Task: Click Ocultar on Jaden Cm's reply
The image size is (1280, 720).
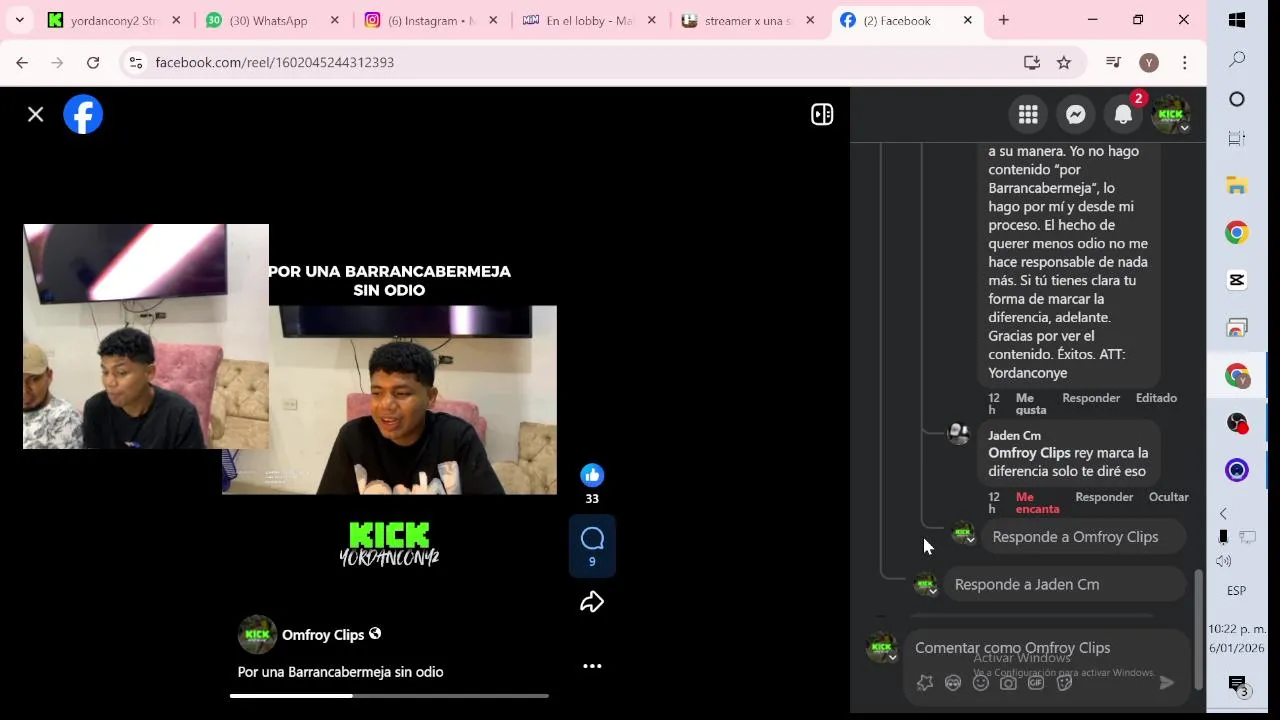Action: (1169, 497)
